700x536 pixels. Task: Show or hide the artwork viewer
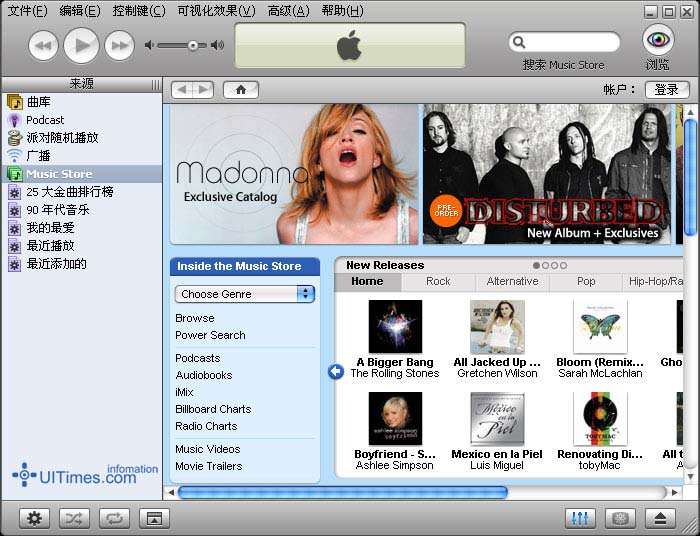tap(153, 518)
